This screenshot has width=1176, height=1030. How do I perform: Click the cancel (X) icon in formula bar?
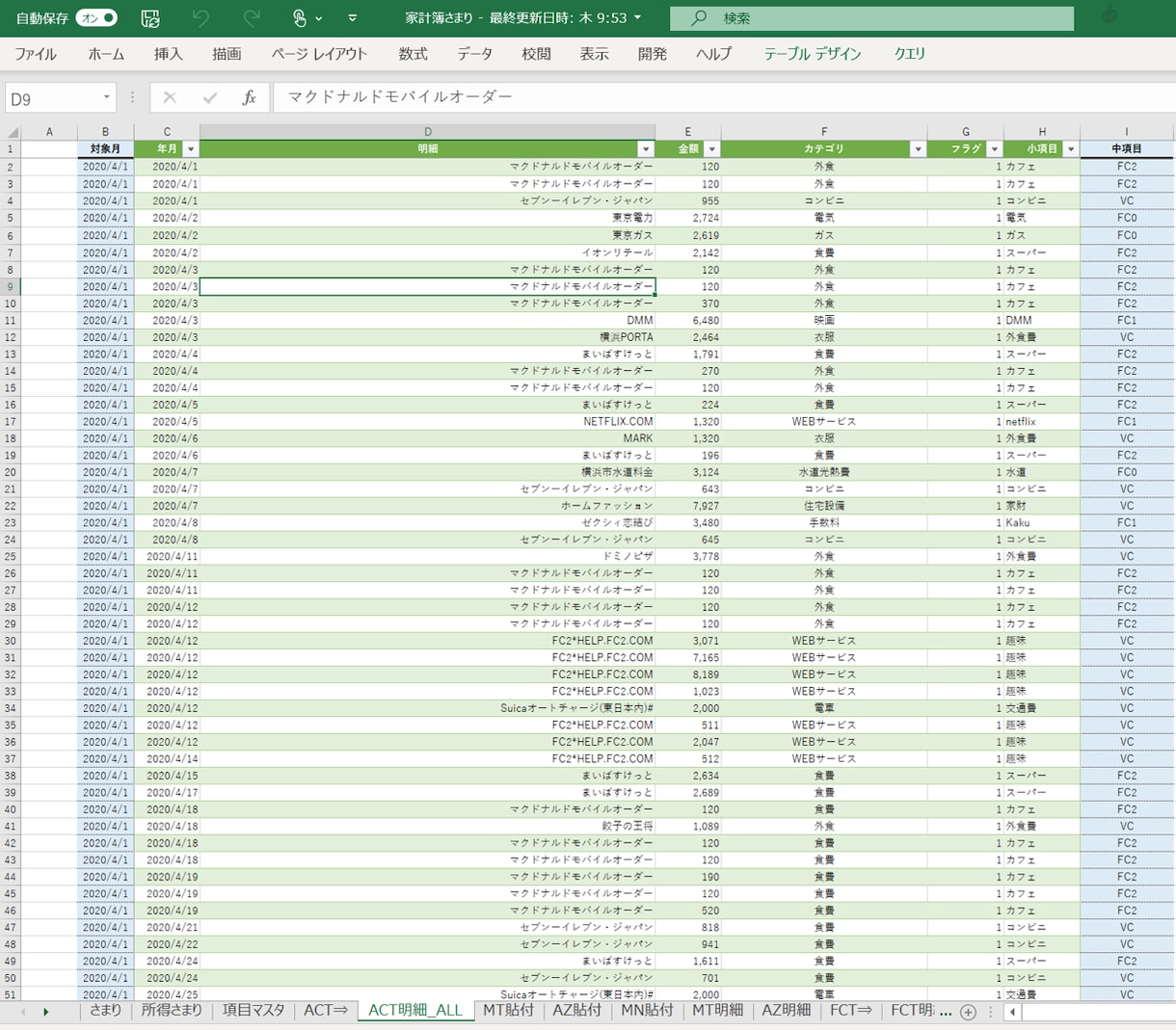click(x=170, y=97)
